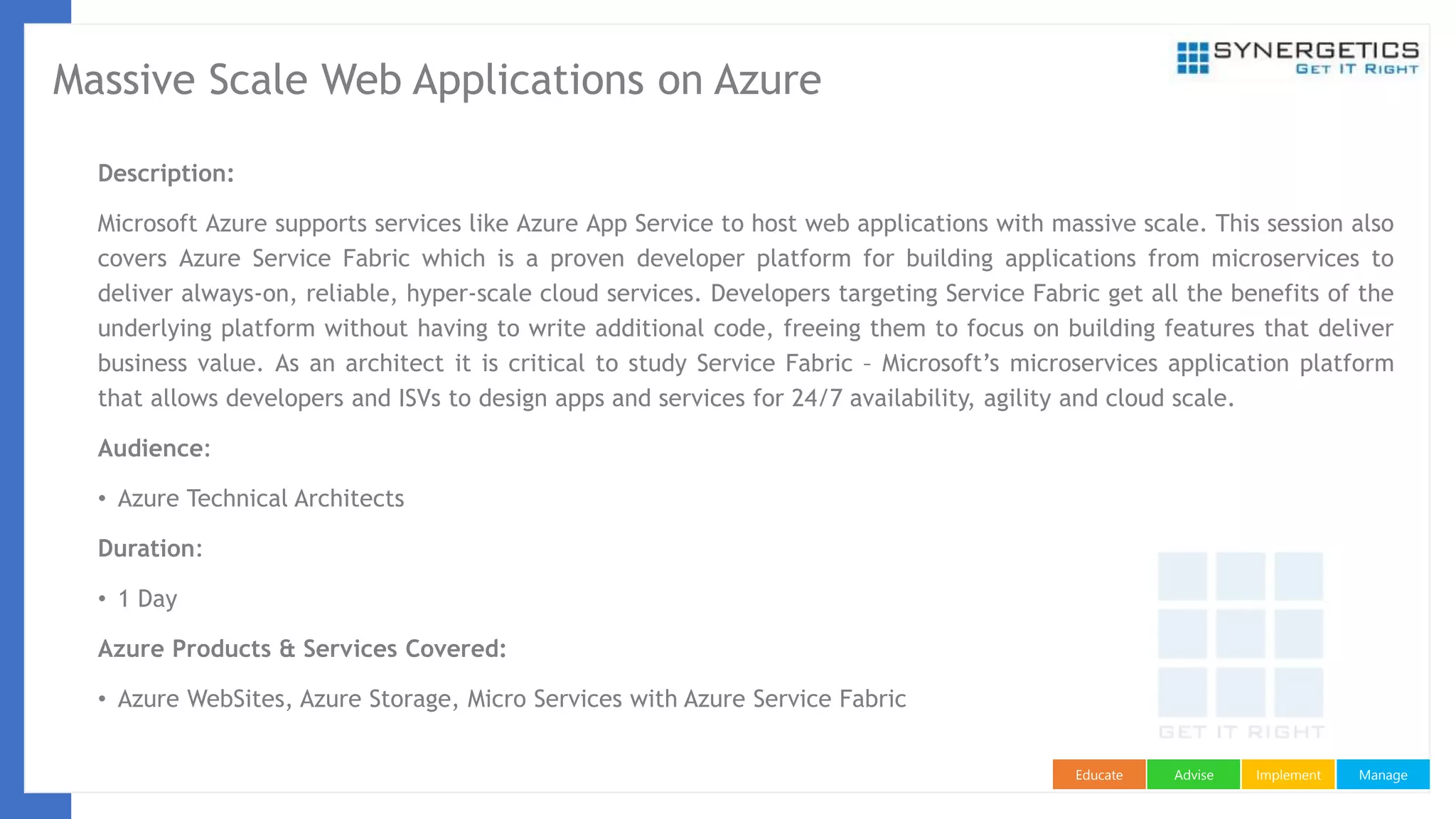Viewport: 1456px width, 819px height.
Task: Click the blue Manage button
Action: tap(1383, 774)
